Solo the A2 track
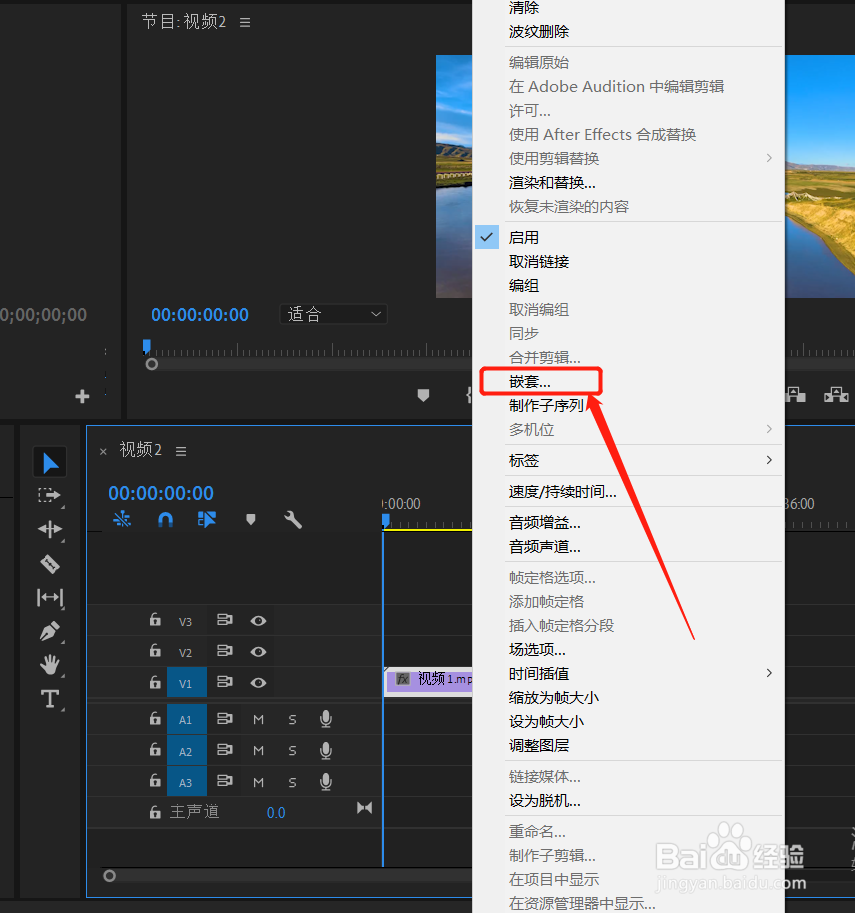855x913 pixels. [292, 751]
